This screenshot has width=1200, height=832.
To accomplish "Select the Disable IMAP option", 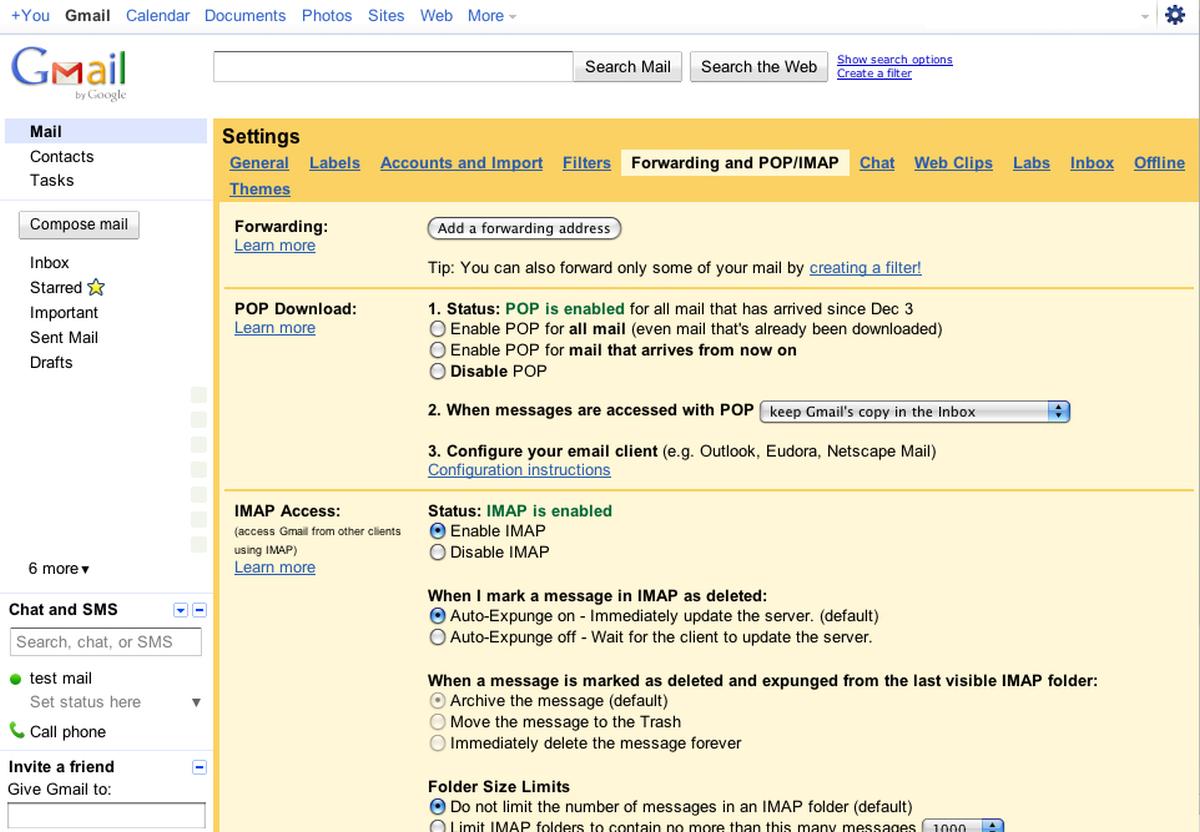I will coord(437,552).
